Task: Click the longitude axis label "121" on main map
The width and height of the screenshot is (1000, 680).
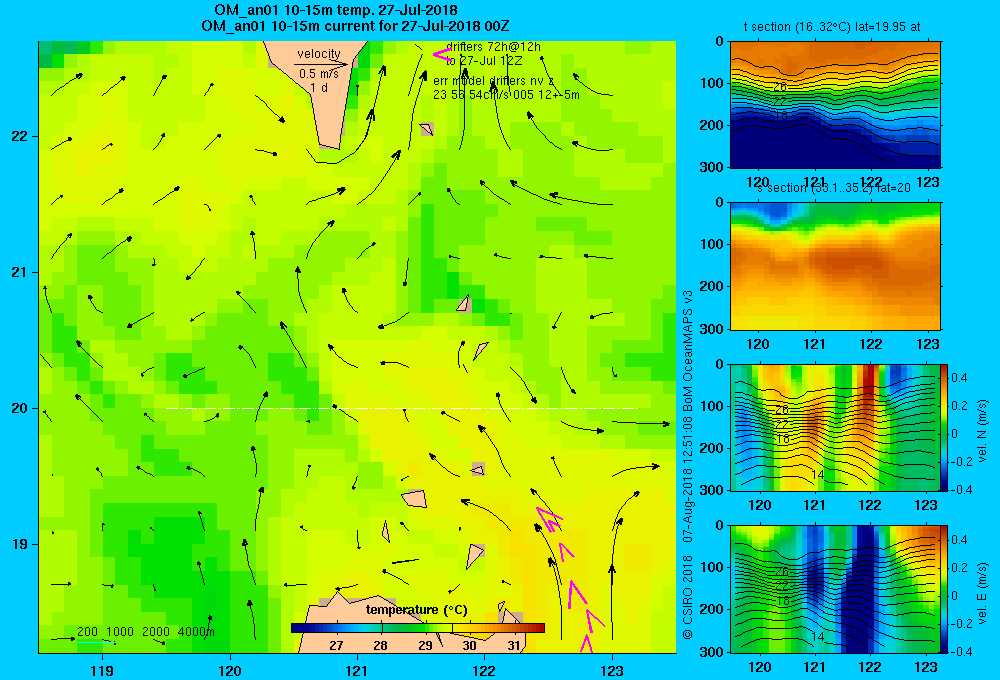Action: click(x=357, y=670)
